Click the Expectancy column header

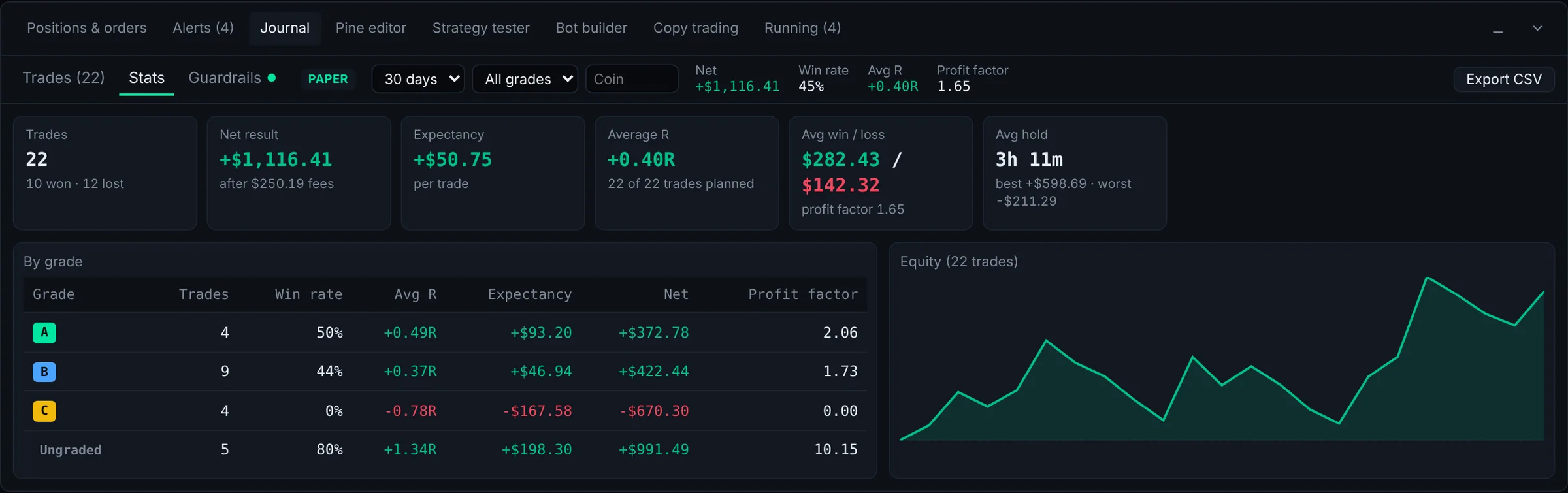[x=530, y=294]
